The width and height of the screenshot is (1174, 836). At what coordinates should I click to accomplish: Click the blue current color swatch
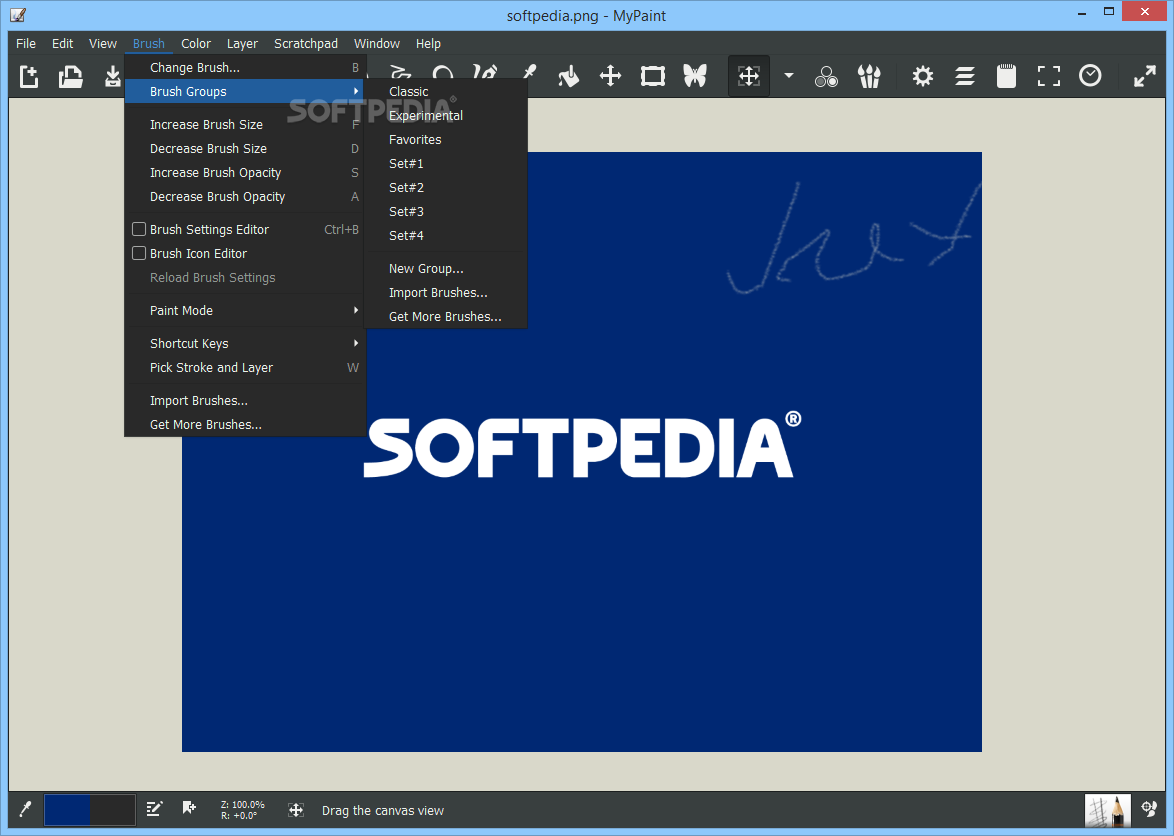click(67, 810)
